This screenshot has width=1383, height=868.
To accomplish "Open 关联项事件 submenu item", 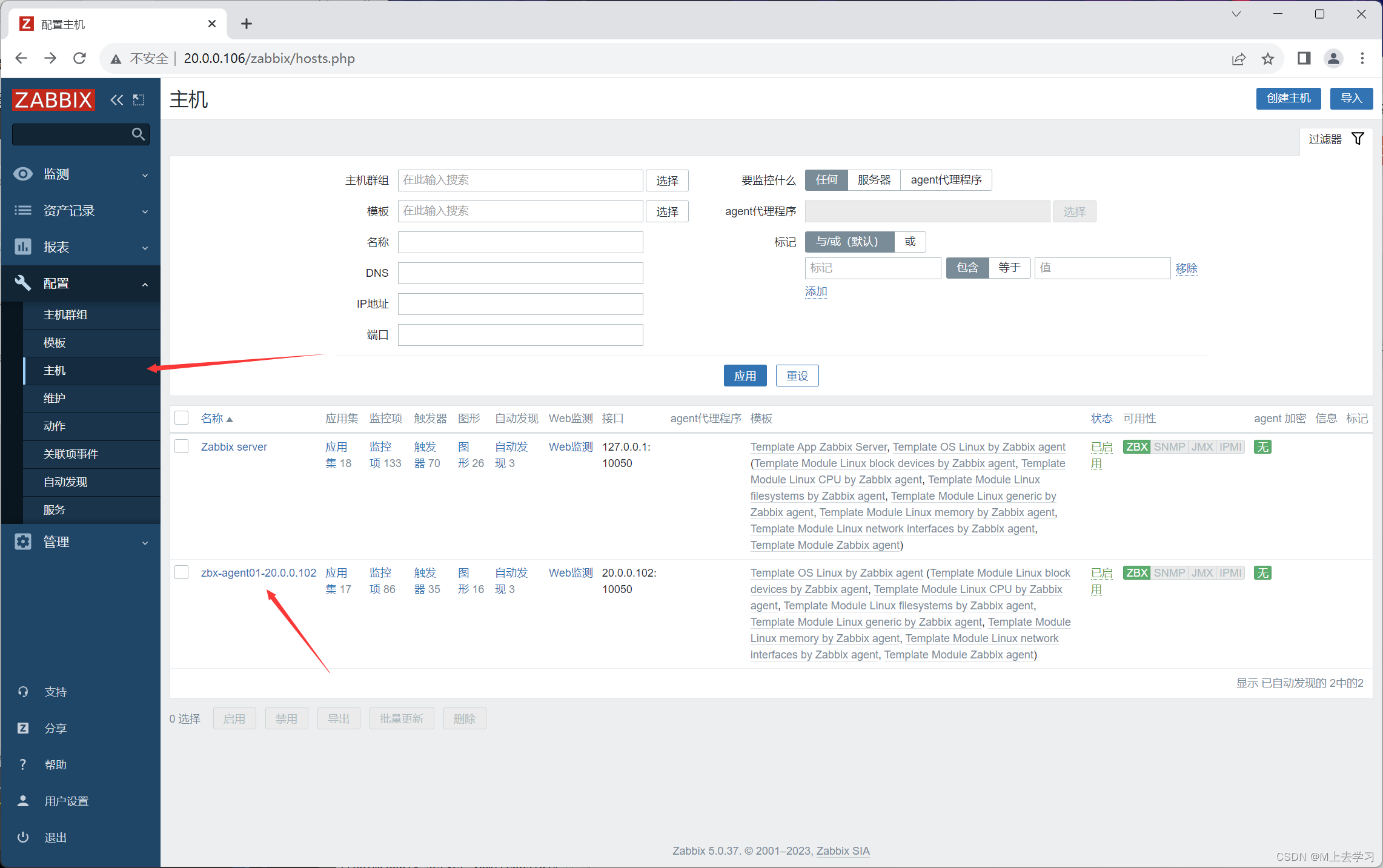I will pos(91,454).
